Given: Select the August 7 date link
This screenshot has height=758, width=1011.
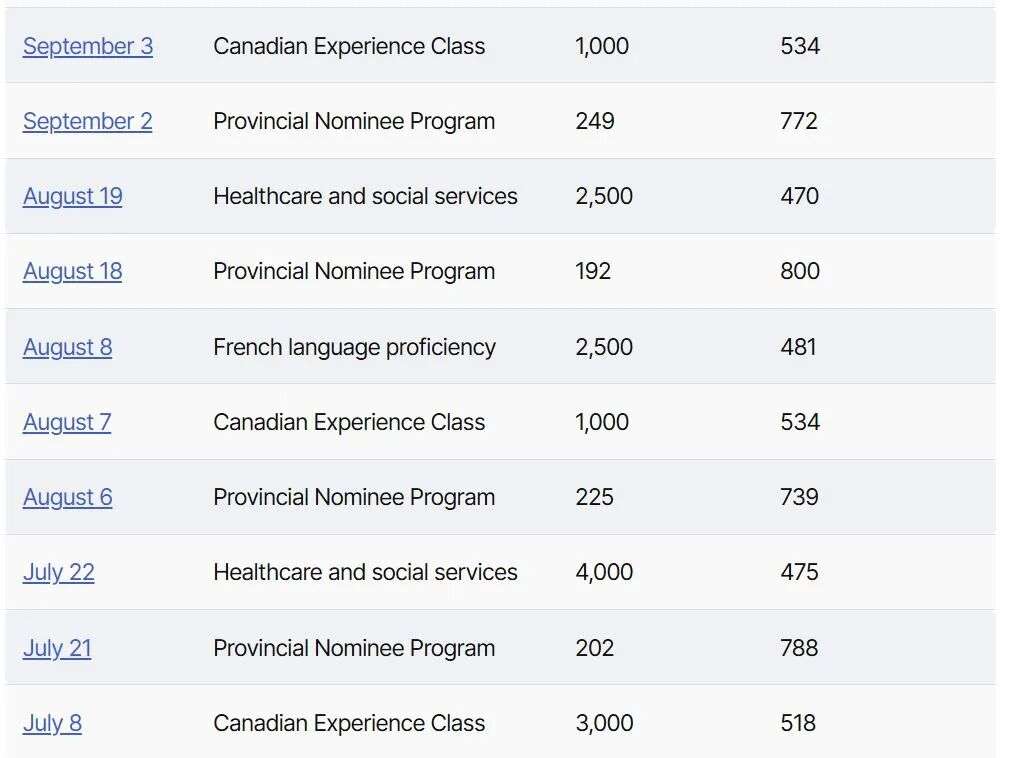Looking at the screenshot, I should [67, 422].
